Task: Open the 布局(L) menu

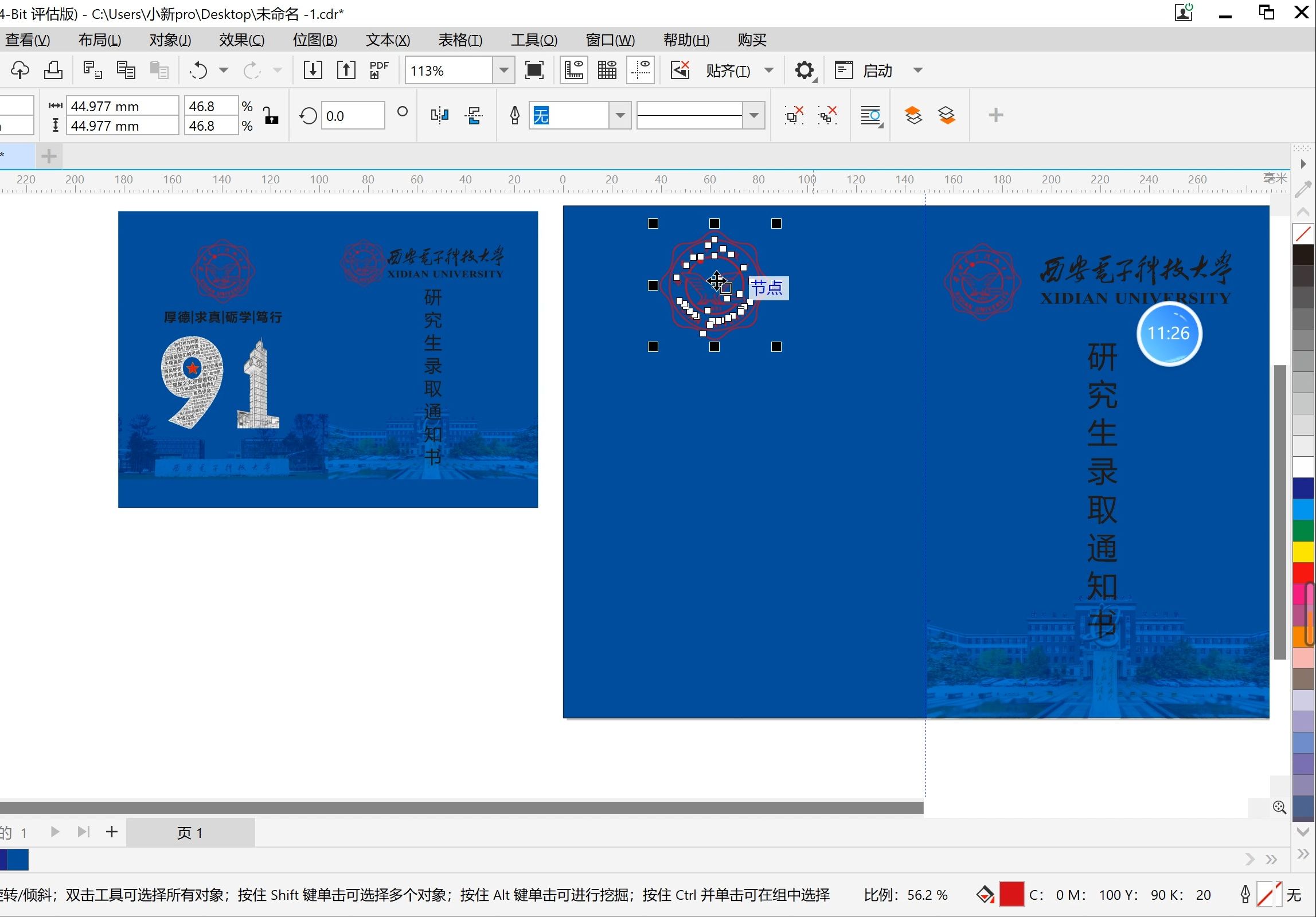Action: 100,40
